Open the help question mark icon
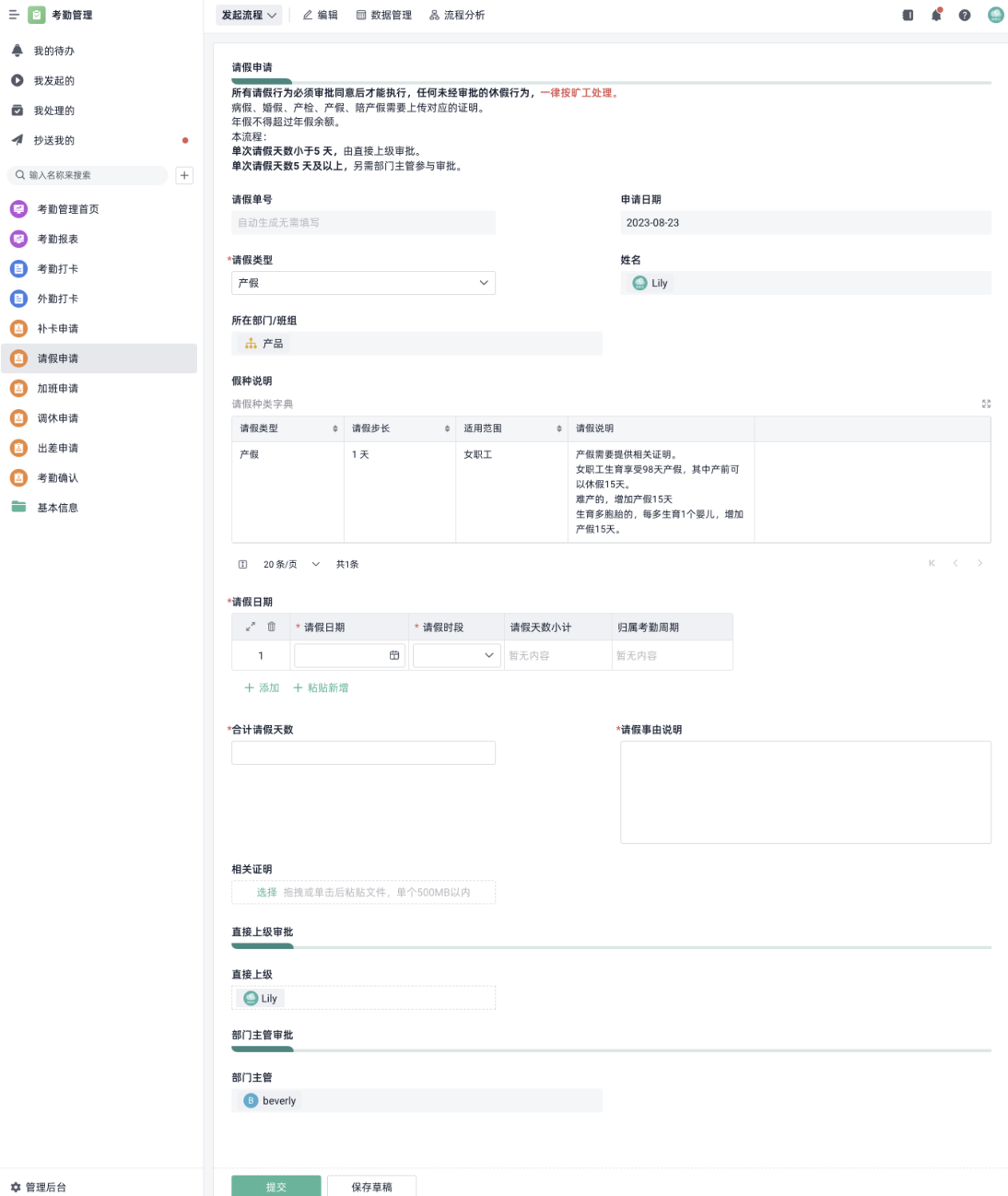The height and width of the screenshot is (1196, 1008). point(965,15)
